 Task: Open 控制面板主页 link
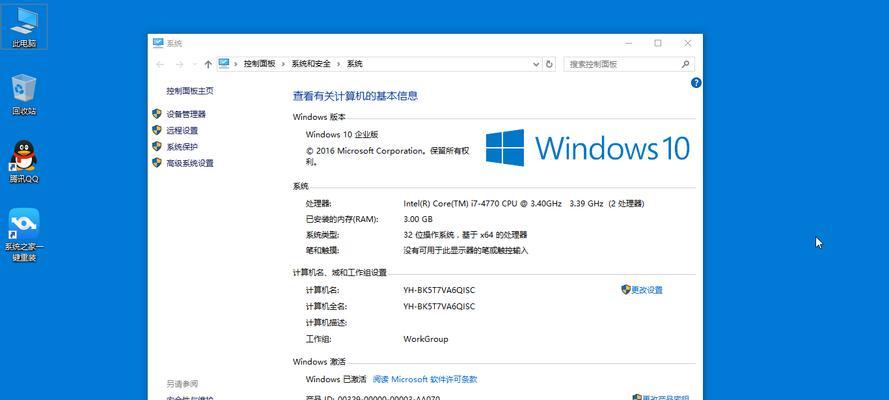click(x=190, y=91)
